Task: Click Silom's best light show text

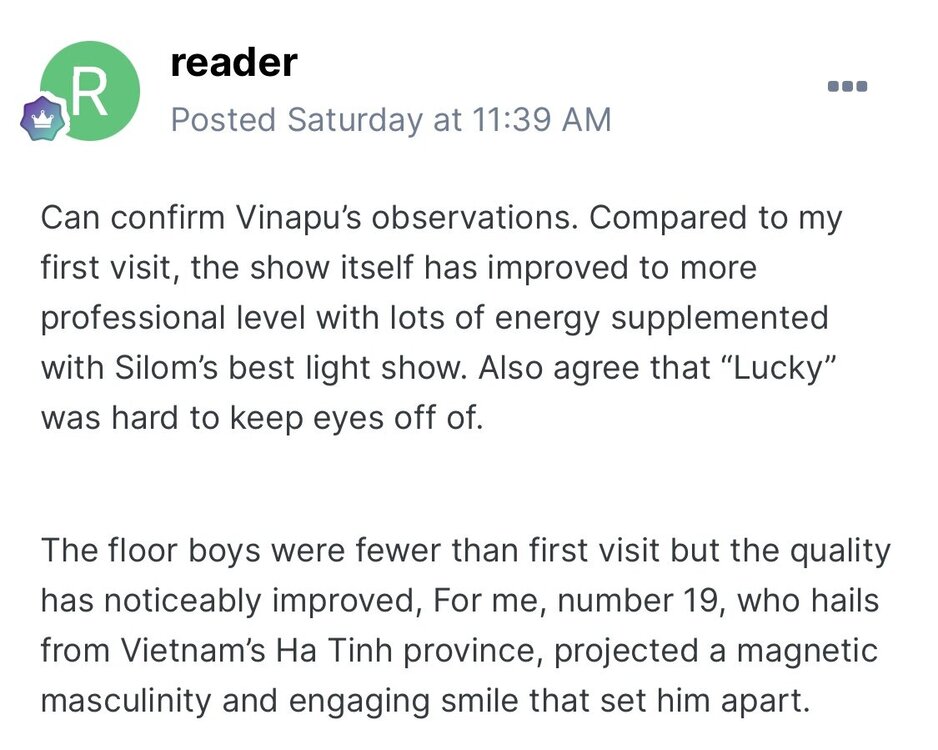Action: point(290,368)
